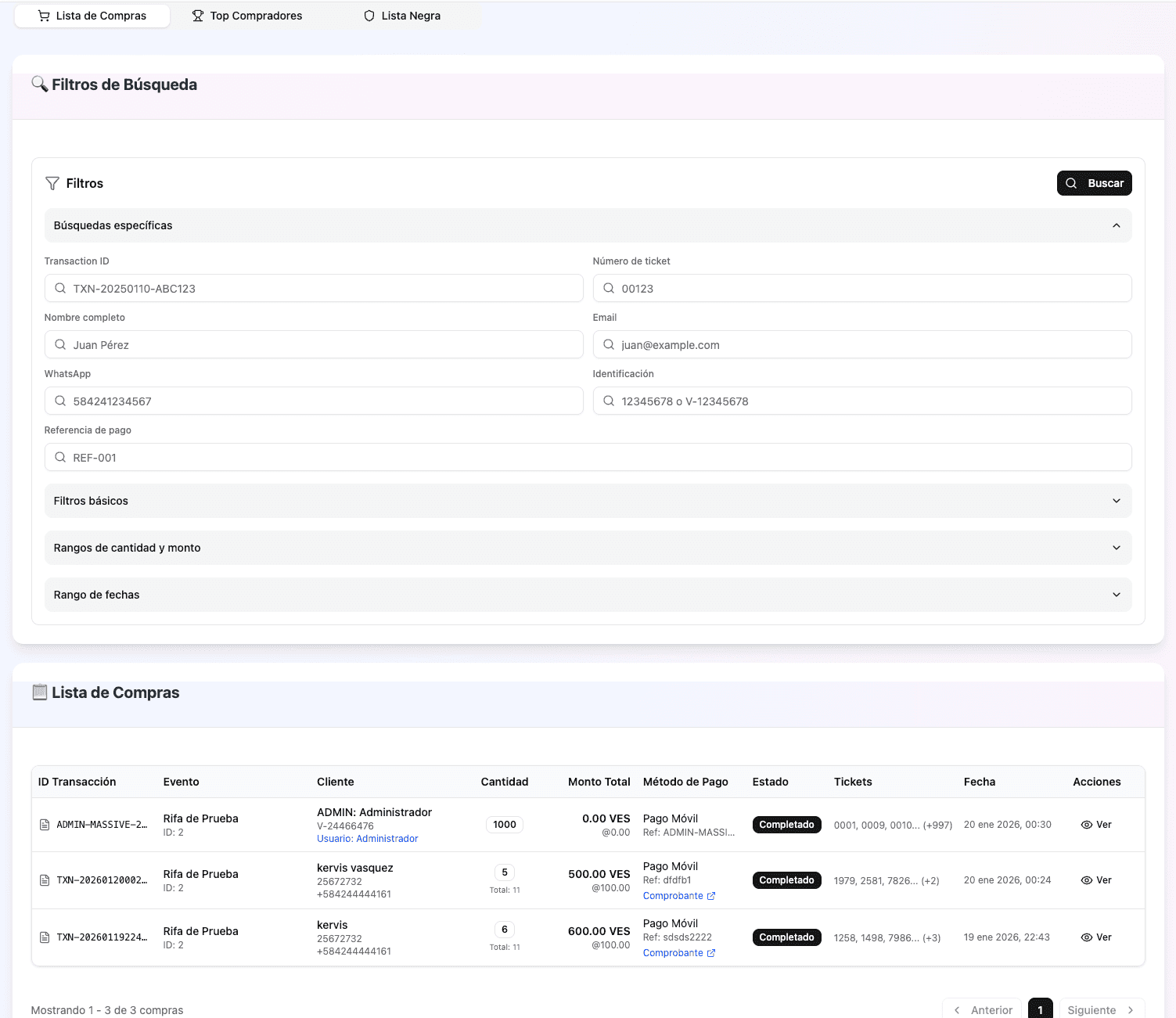Click the funnel icon beside Filtros heading
Image resolution: width=1176 pixels, height=1018 pixels.
pyautogui.click(x=52, y=183)
